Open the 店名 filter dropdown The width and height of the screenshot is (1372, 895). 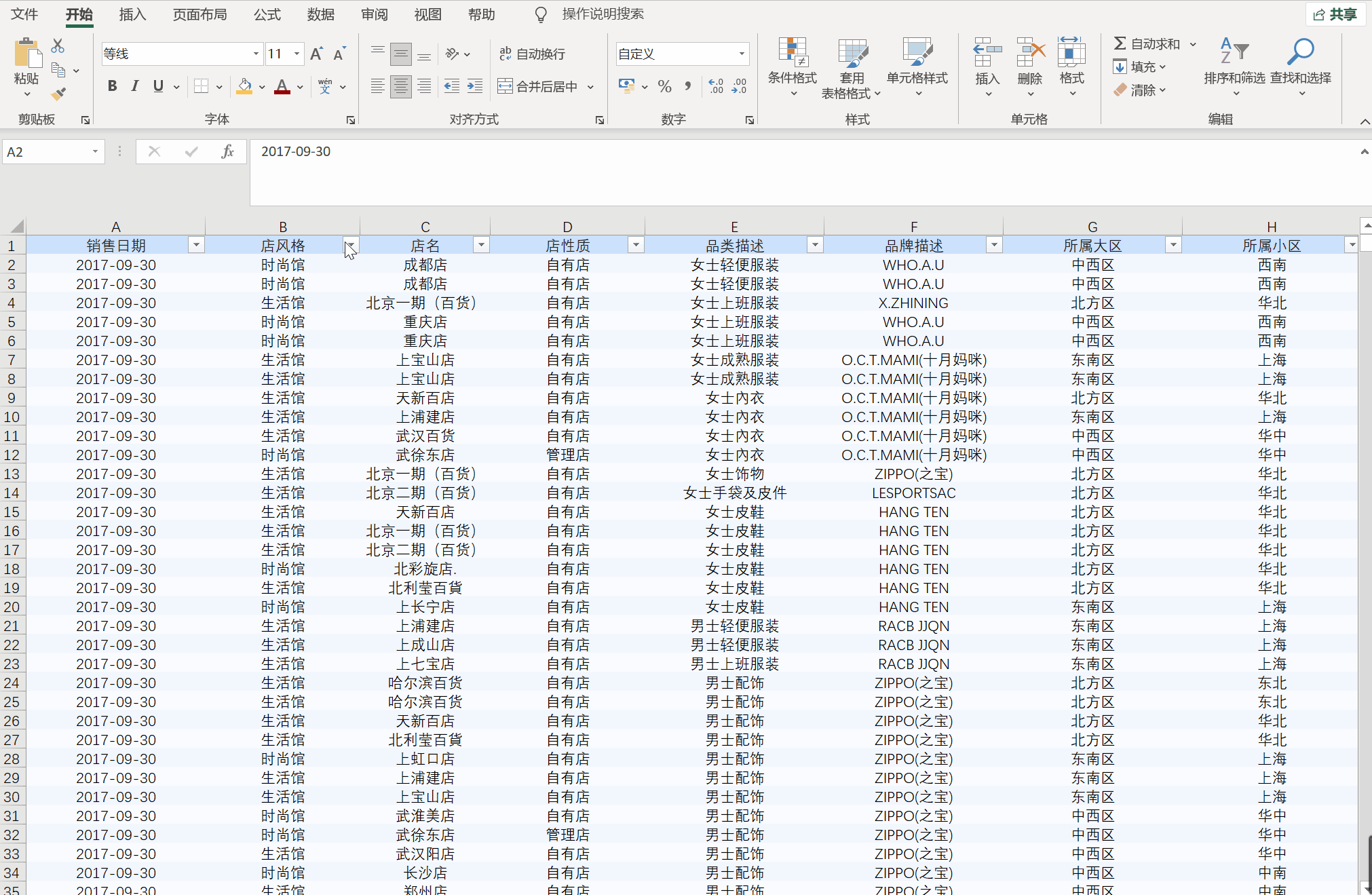[x=481, y=245]
